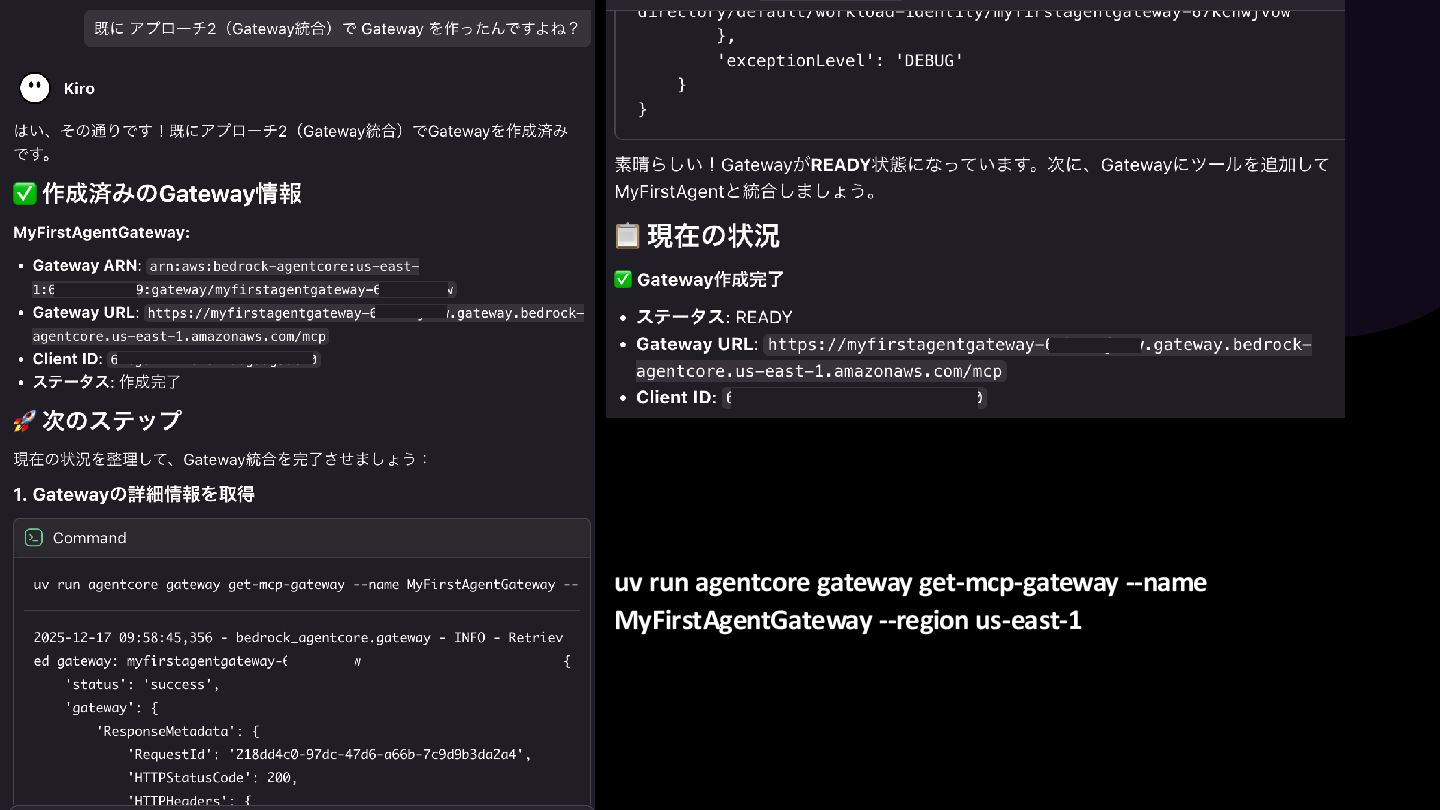
Task: Select Client ID value under 作成済みのGateway情報
Action: click(214, 359)
